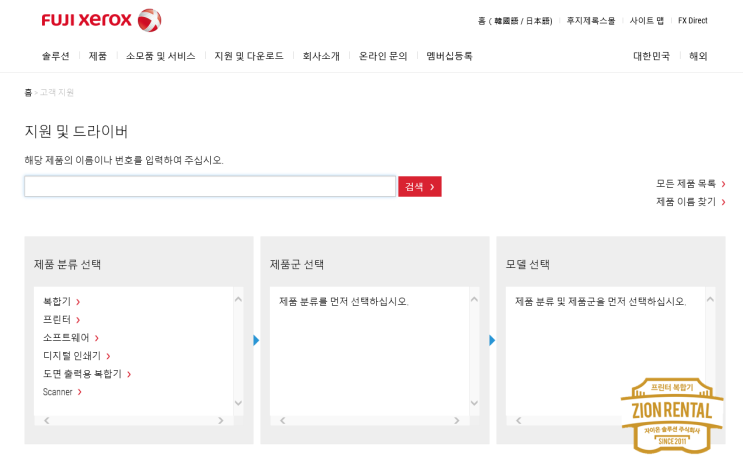Open the 지원 및 다운로드 menu
This screenshot has width=743, height=474.
point(249,56)
